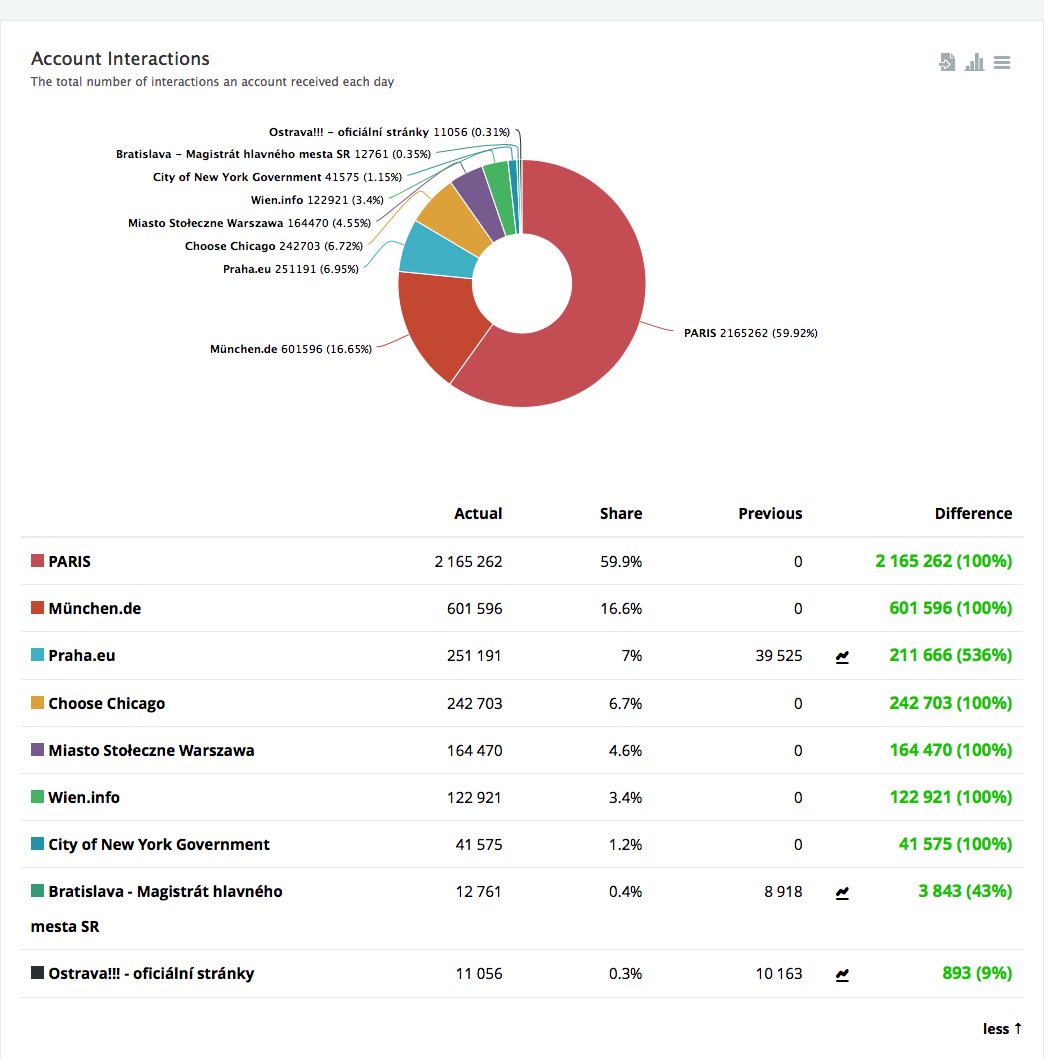1044x1058 pixels.
Task: Click Wien.info 122921 chart label
Action: click(x=317, y=200)
